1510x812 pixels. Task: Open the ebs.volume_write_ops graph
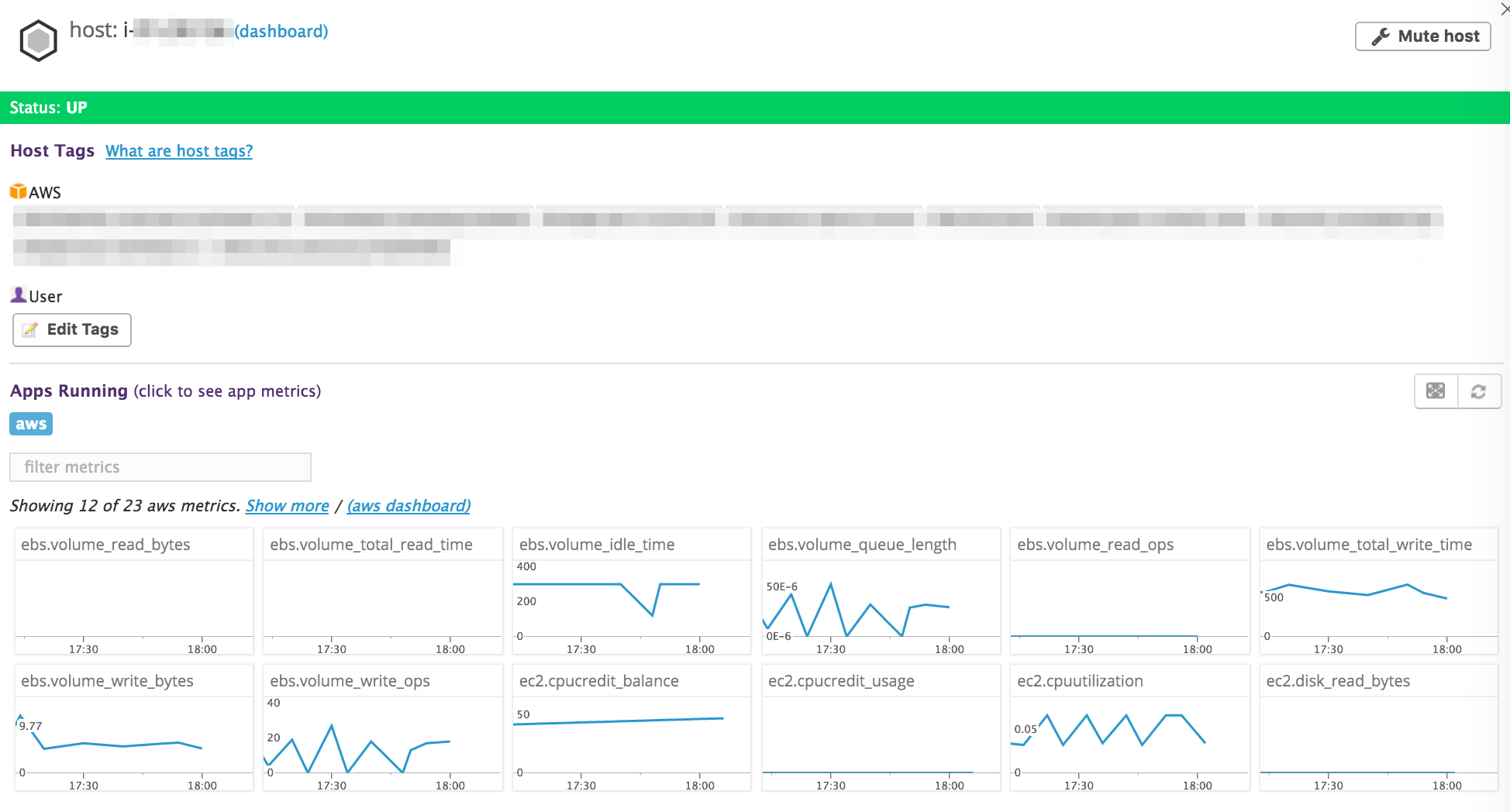point(383,728)
